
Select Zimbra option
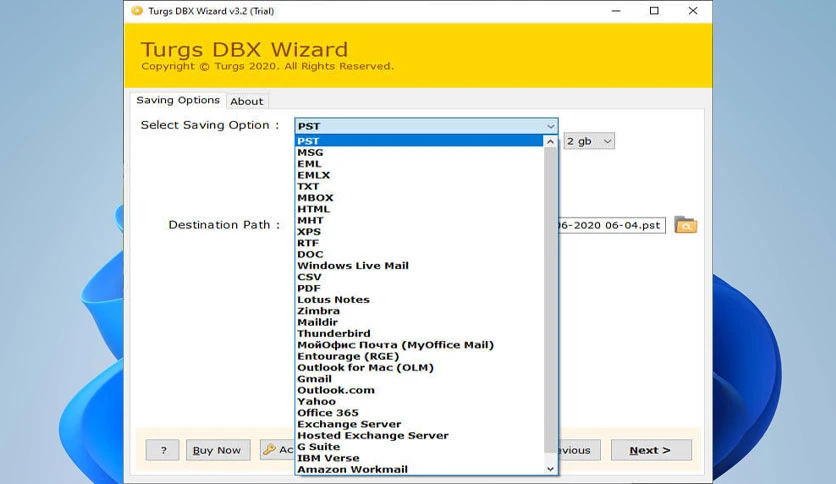(420, 311)
